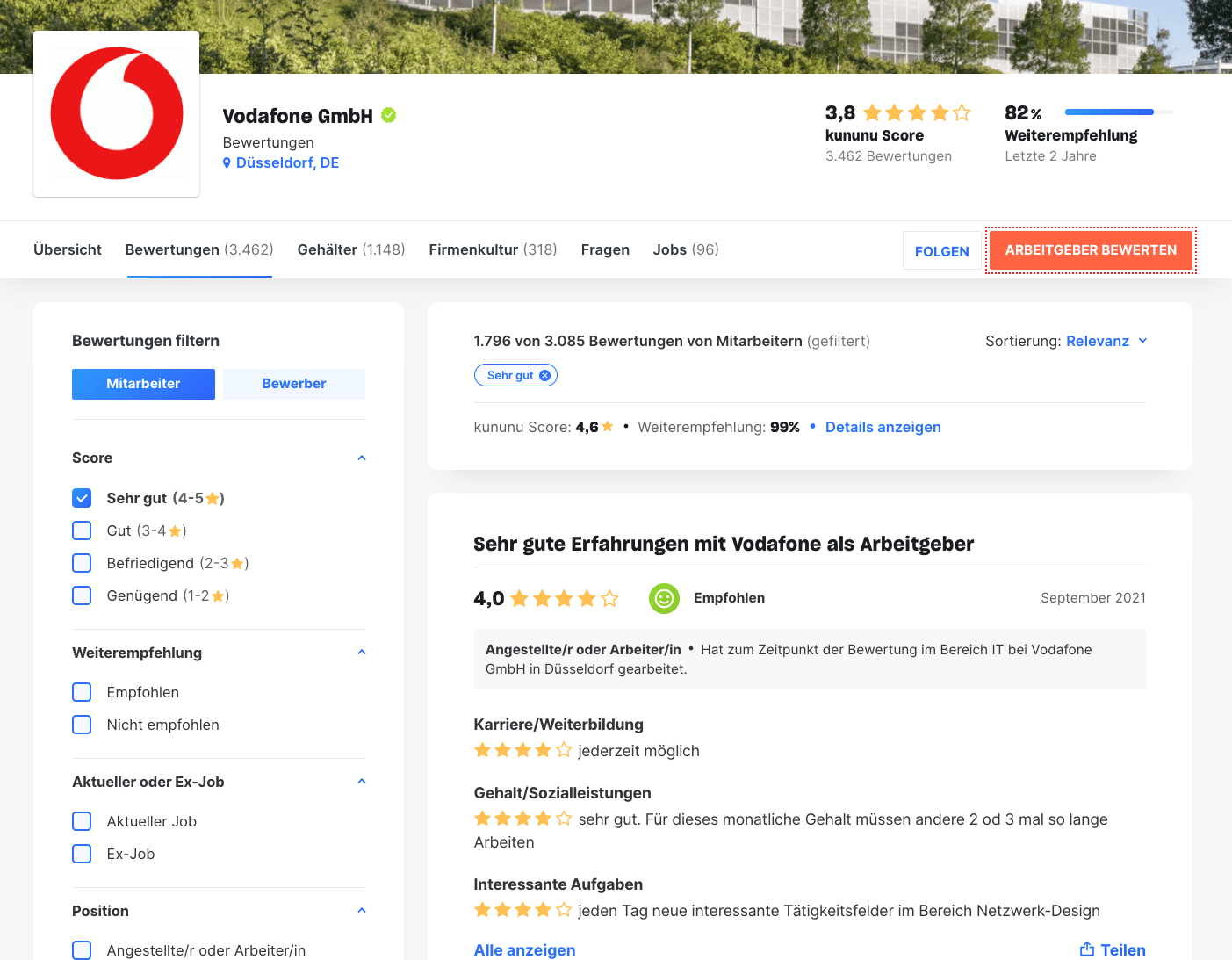This screenshot has width=1232, height=960.
Task: Click the Weiterempfehlung 82% progress bar
Action: coord(1118,112)
